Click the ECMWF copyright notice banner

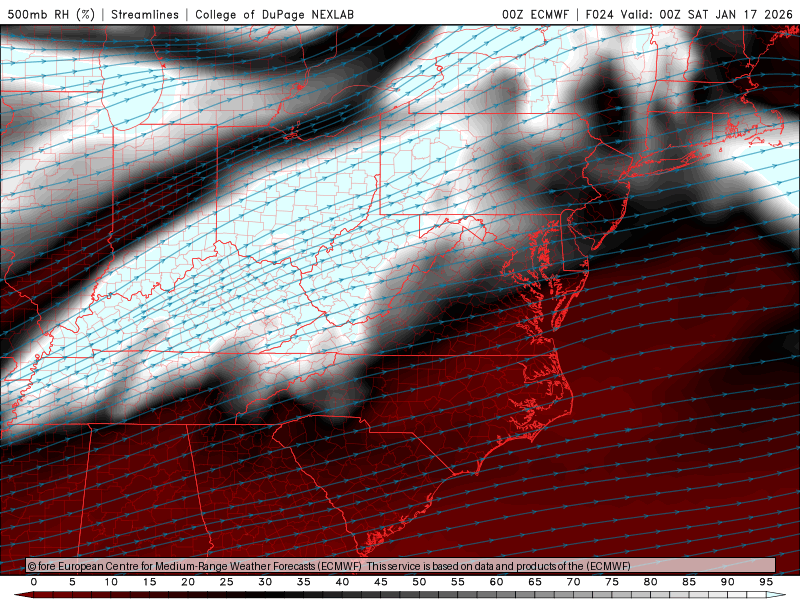point(401,566)
